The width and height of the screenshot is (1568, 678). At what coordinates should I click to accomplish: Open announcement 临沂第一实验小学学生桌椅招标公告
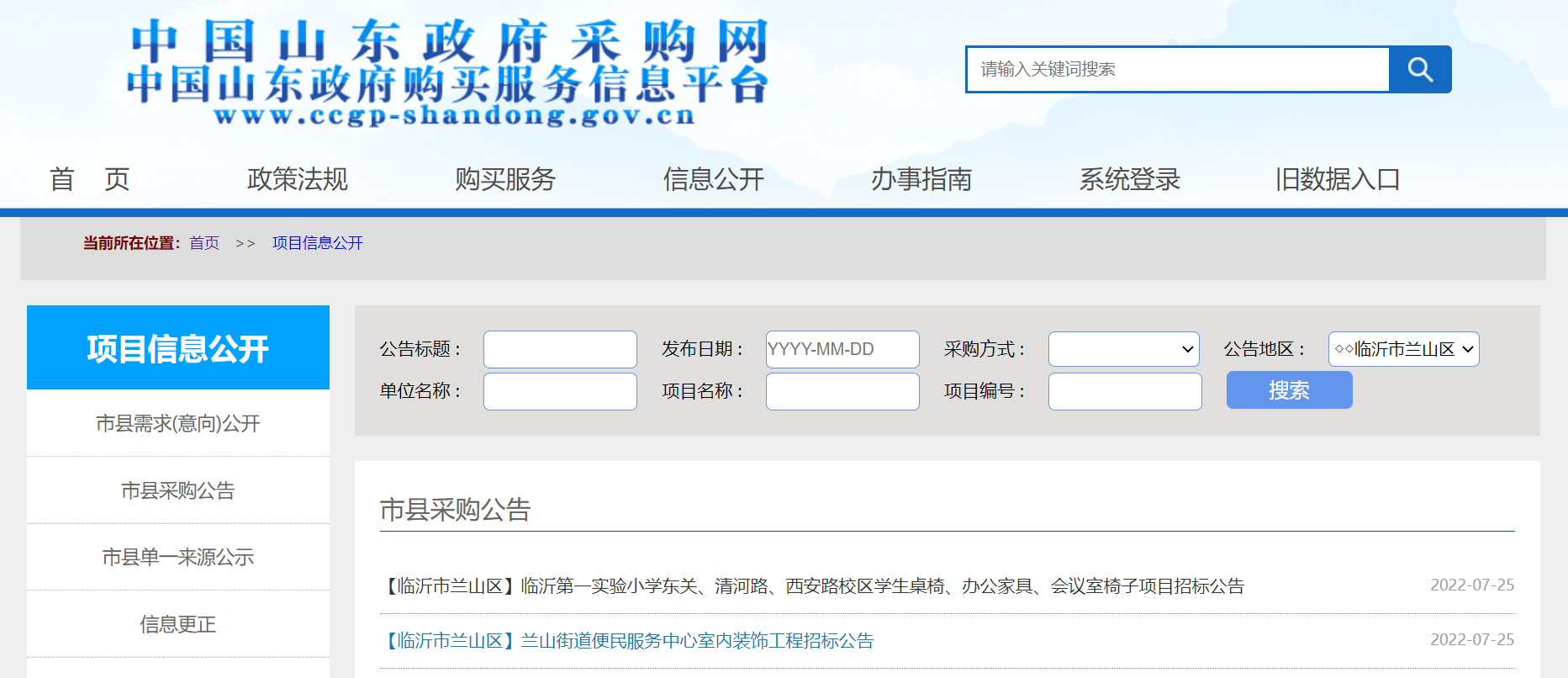tap(813, 586)
